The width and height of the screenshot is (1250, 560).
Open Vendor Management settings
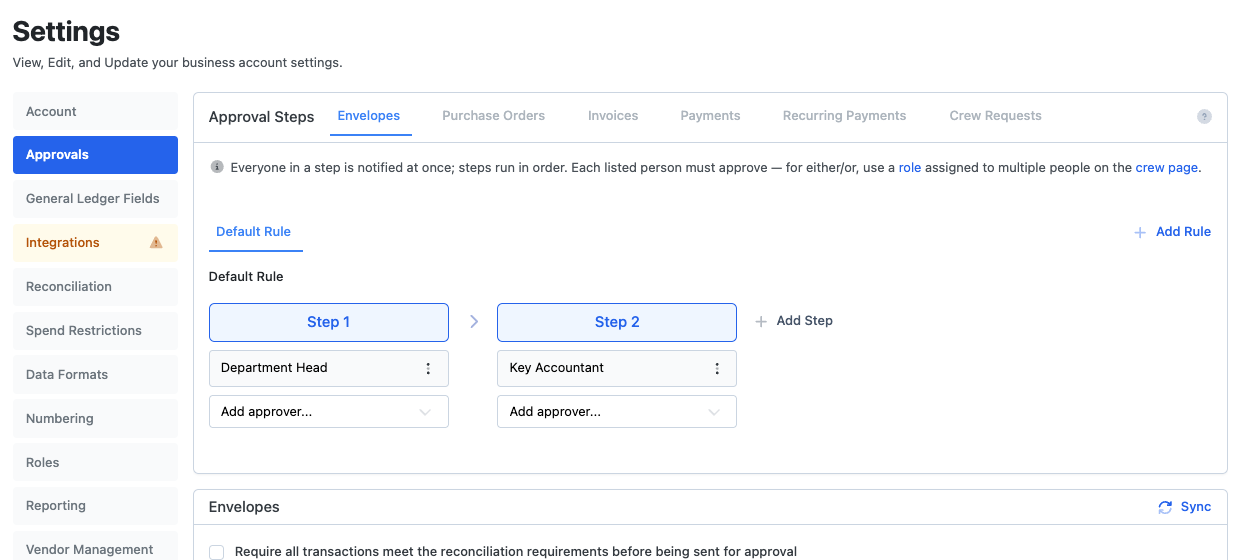[95, 548]
